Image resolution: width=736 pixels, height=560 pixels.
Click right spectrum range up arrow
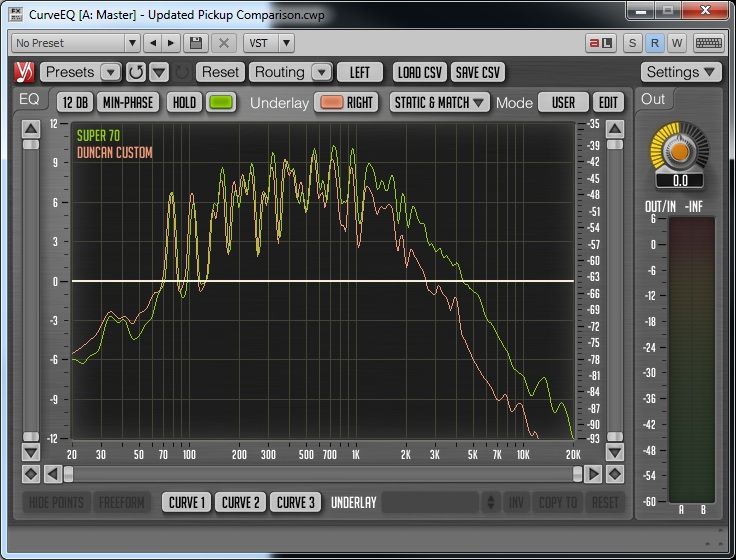click(615, 129)
